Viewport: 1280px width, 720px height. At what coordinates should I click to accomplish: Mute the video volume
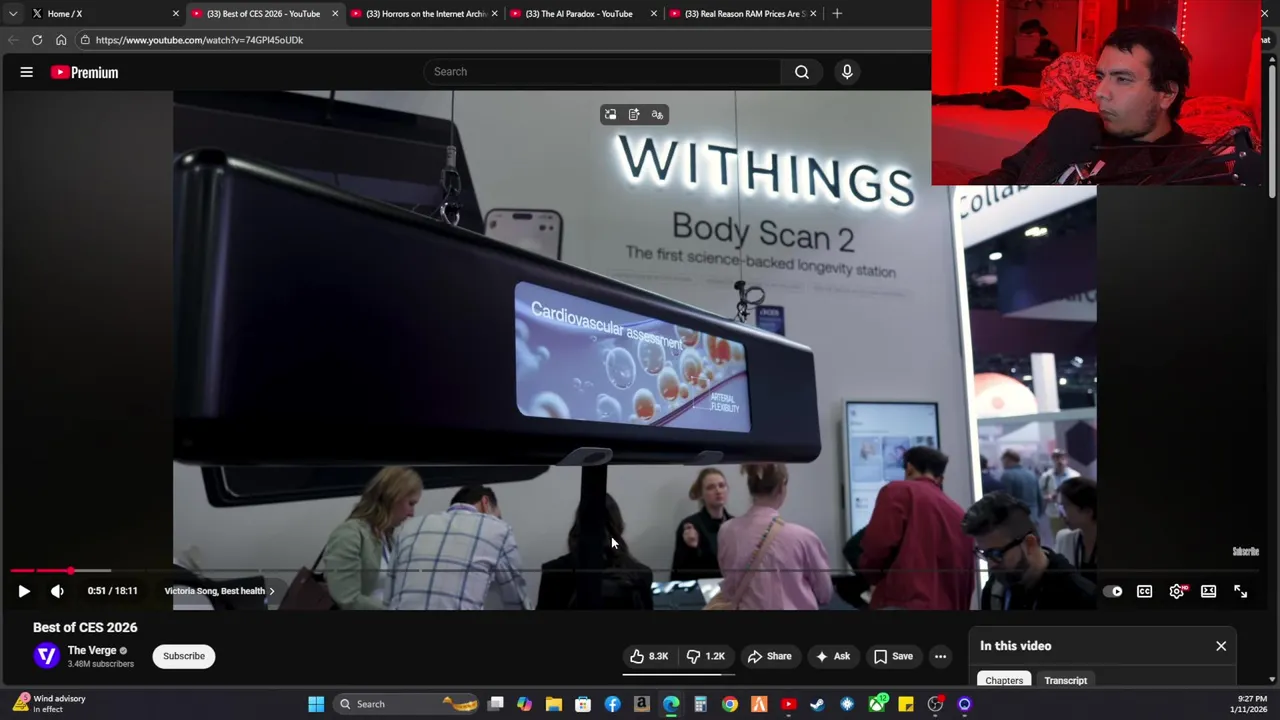[57, 591]
